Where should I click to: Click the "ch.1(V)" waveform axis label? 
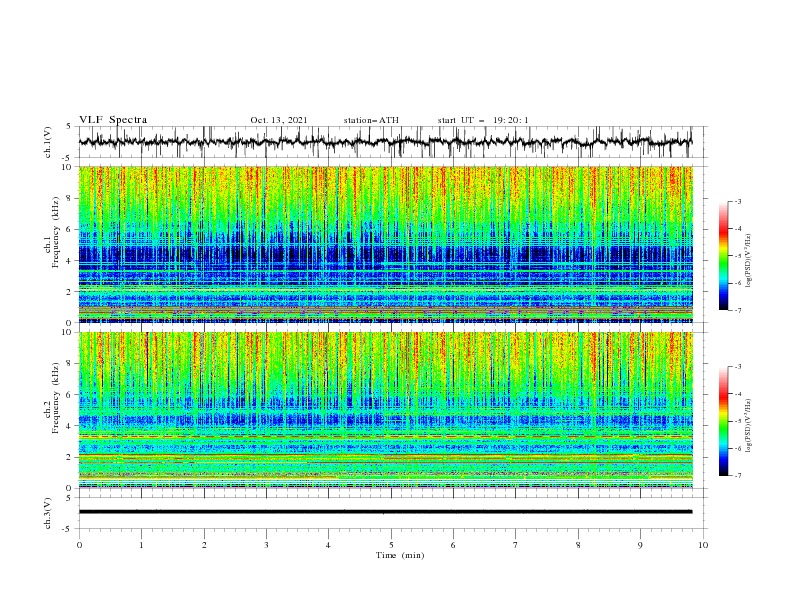pyautogui.click(x=48, y=142)
